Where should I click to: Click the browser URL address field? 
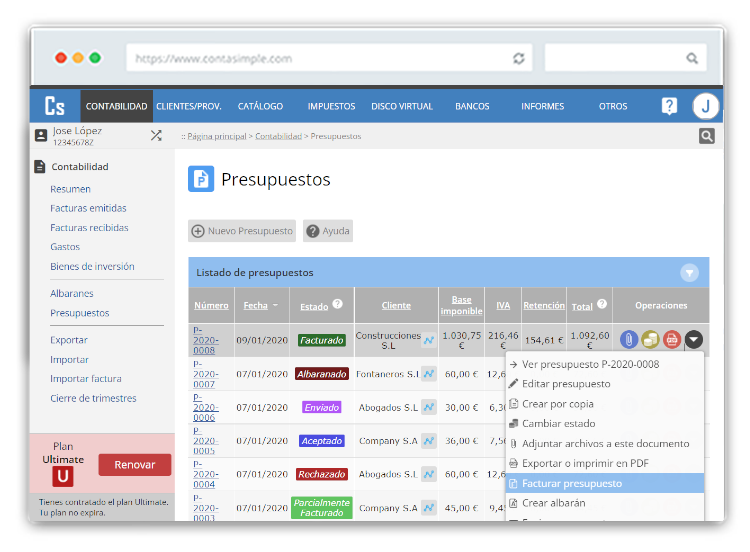click(x=320, y=58)
